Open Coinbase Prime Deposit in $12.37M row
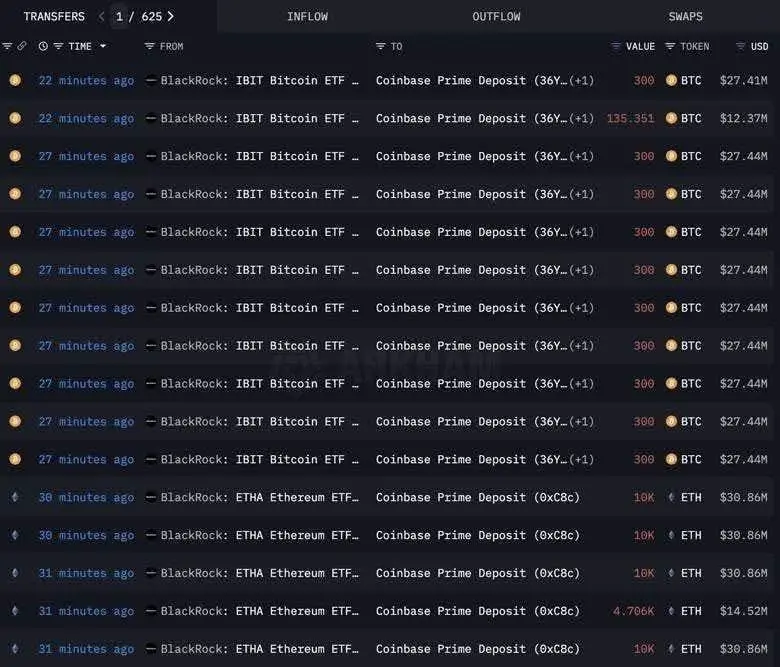This screenshot has height=667, width=780. tap(471, 118)
